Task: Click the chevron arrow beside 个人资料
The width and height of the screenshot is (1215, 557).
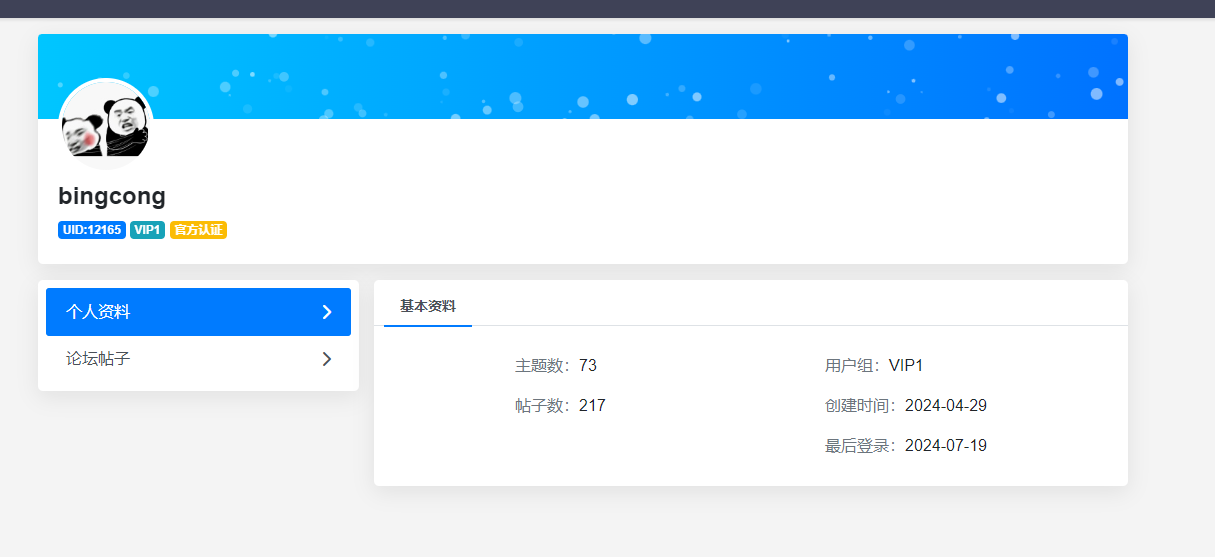Action: point(326,312)
